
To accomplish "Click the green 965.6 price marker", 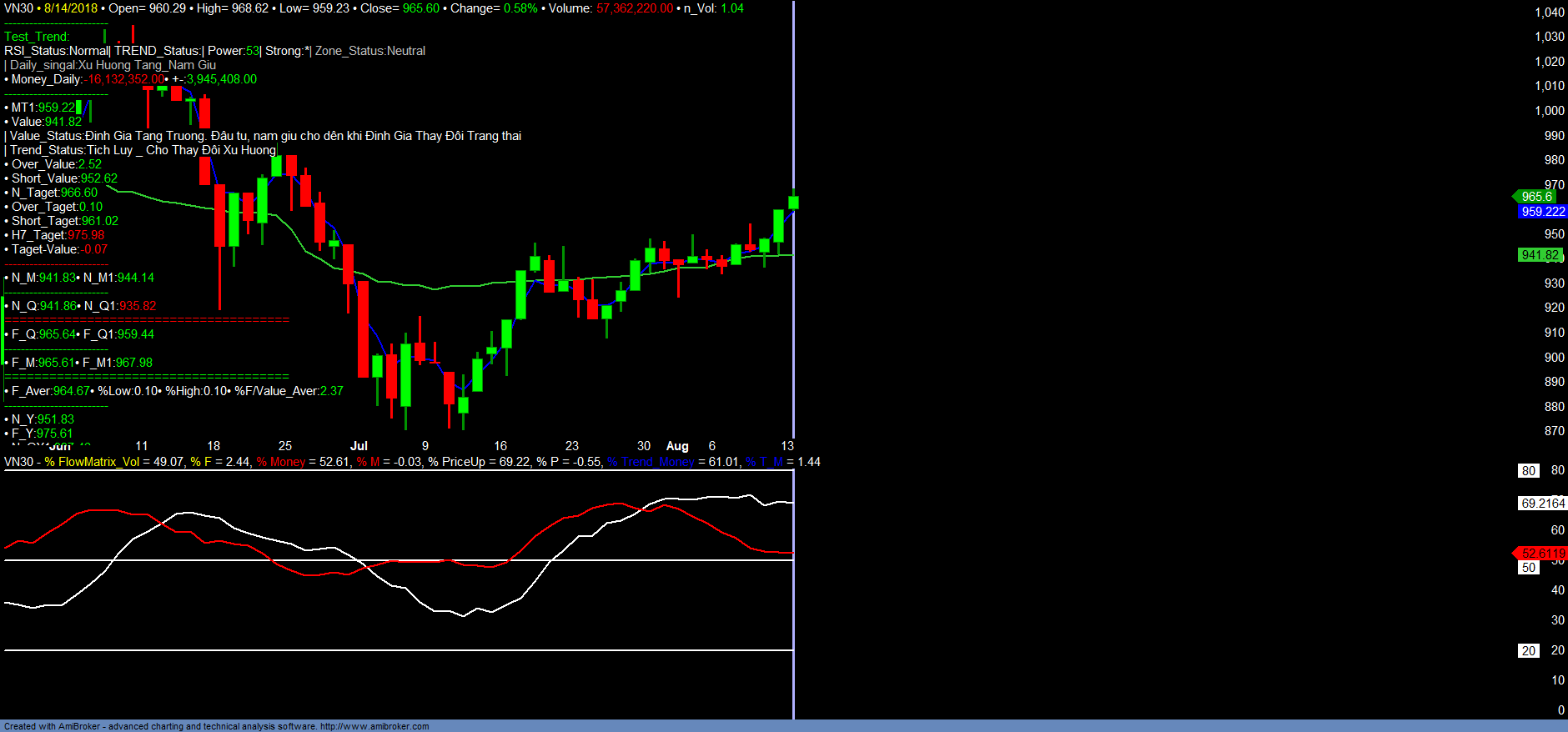I will pyautogui.click(x=1535, y=197).
